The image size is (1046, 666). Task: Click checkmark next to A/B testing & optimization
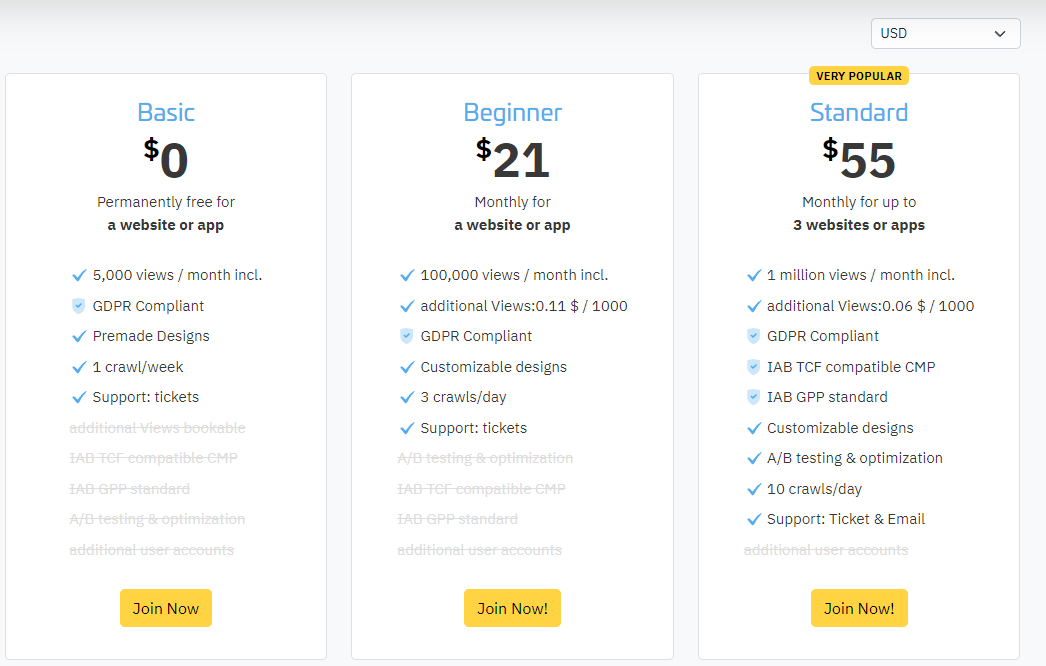coord(754,458)
